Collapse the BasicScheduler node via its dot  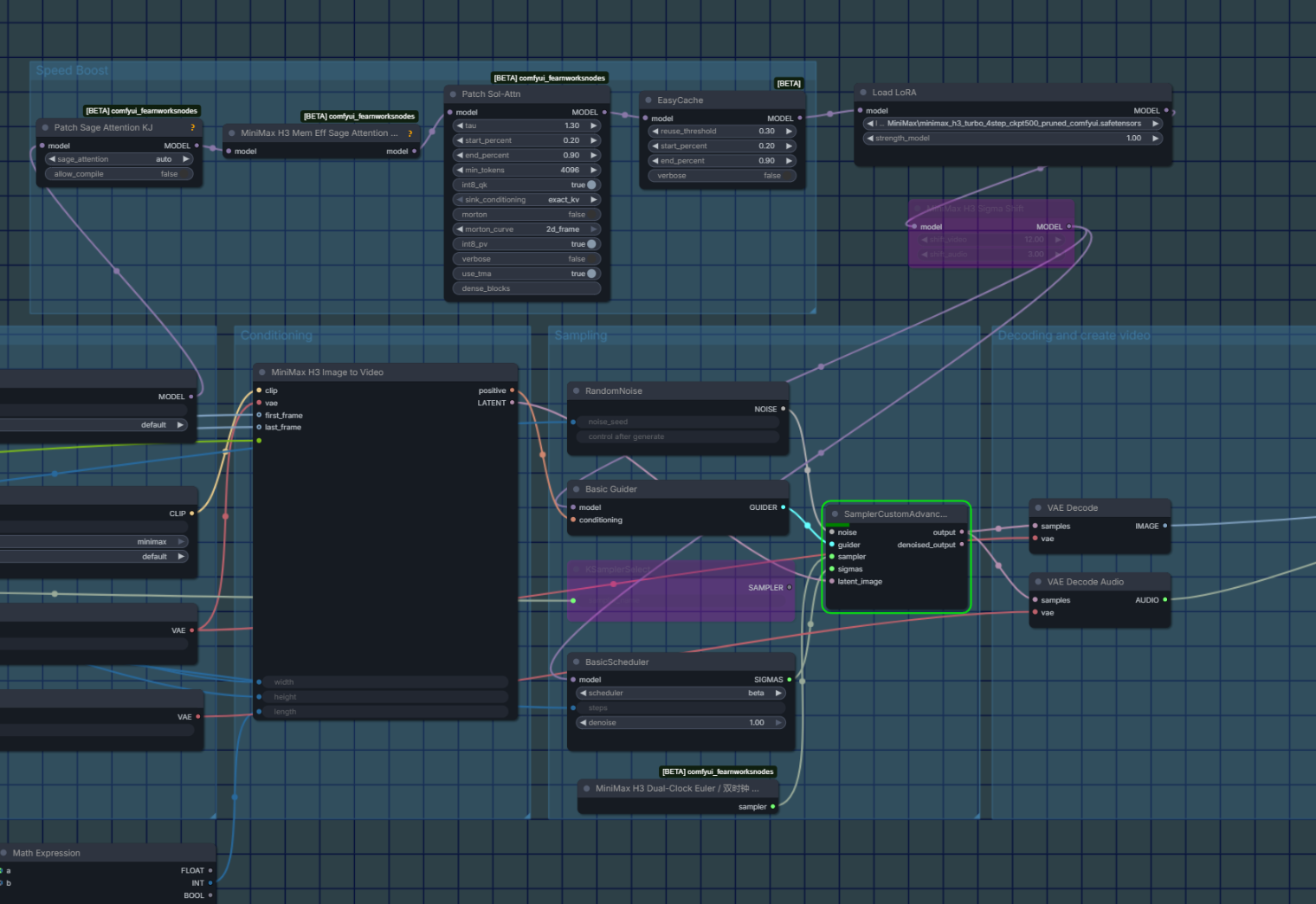576,662
